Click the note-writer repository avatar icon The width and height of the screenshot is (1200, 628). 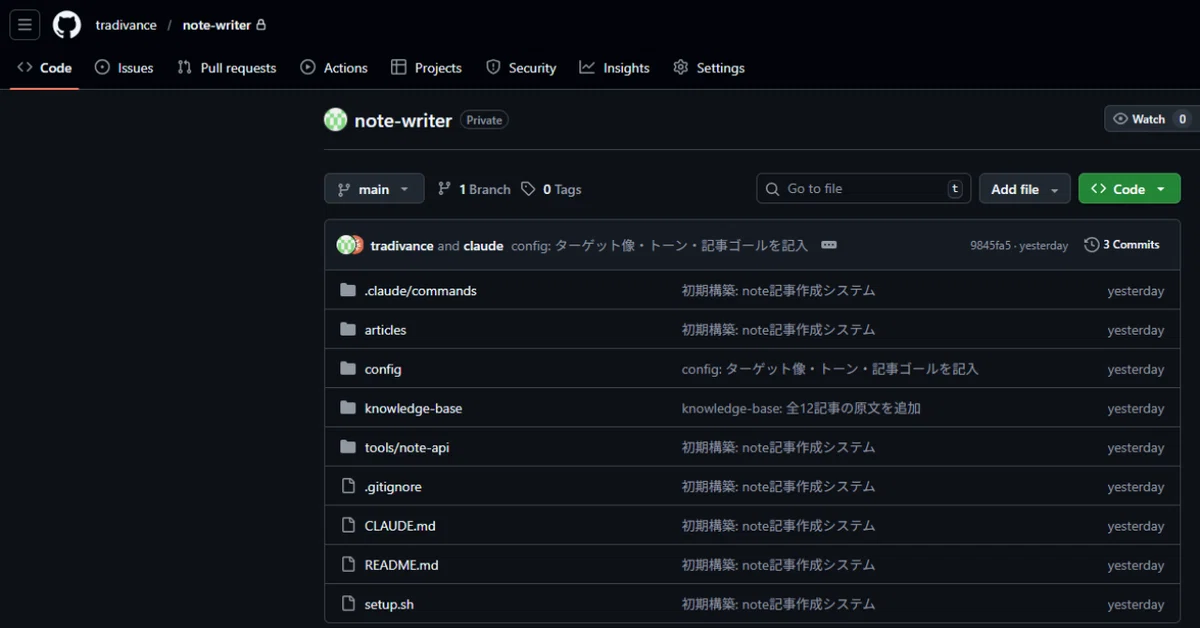(335, 120)
